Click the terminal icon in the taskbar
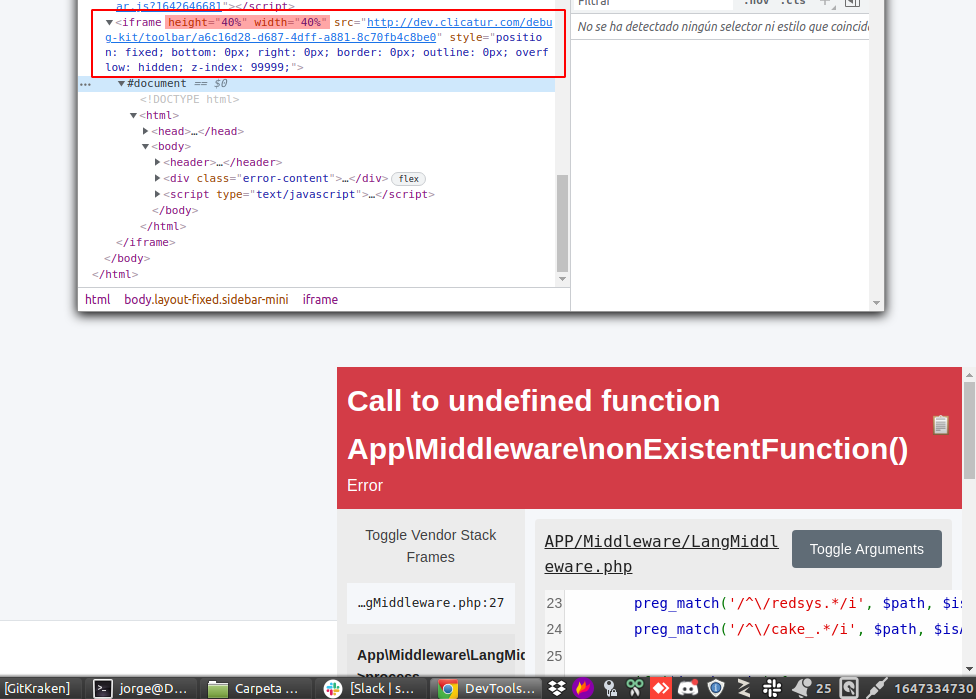This screenshot has height=699, width=976. coord(103,688)
